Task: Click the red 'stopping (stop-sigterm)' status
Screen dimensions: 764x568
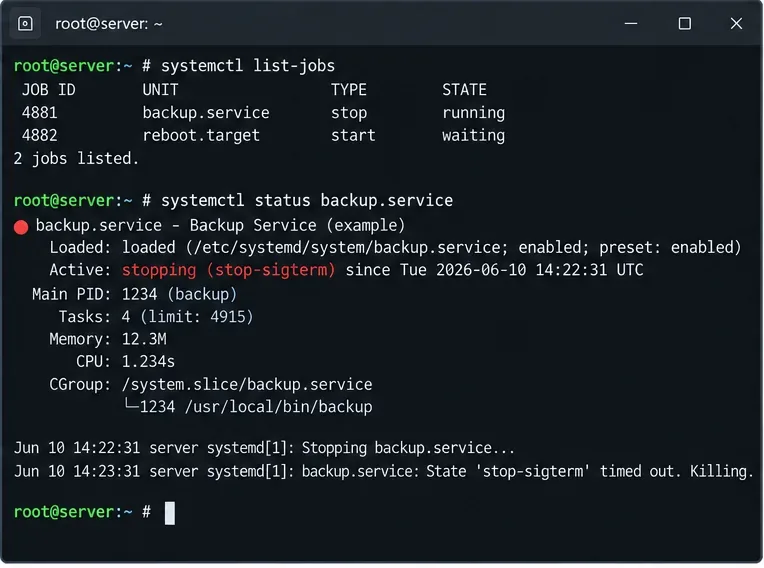Action: pyautogui.click(x=229, y=270)
